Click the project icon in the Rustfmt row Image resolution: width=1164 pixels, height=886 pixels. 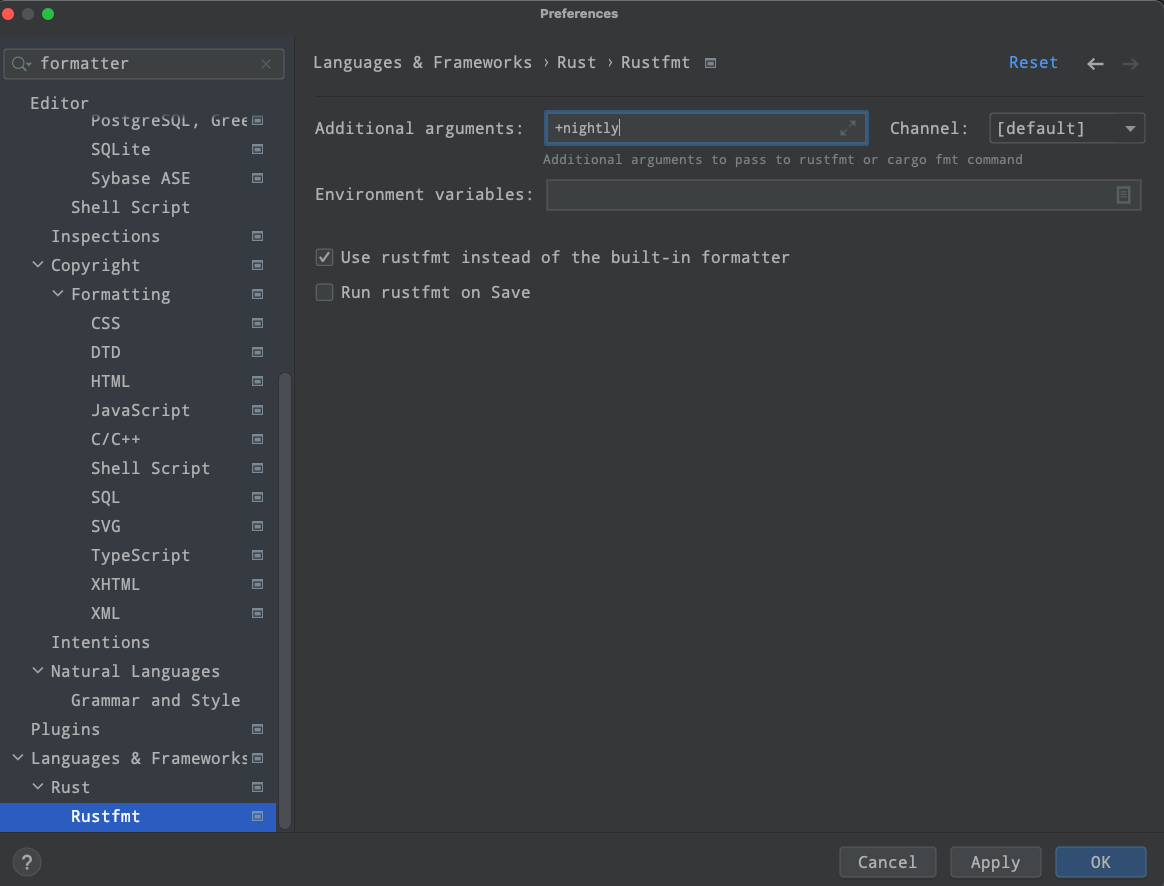[258, 816]
